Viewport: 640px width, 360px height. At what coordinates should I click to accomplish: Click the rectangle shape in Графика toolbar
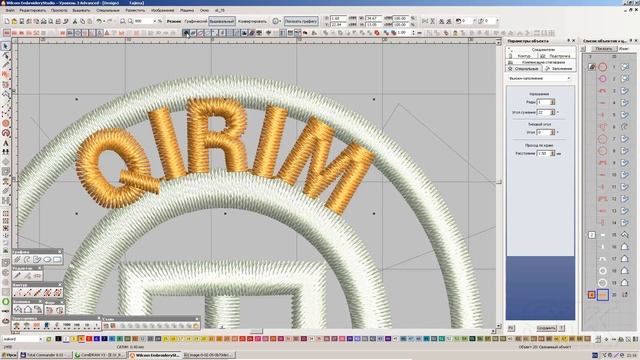pos(57,259)
